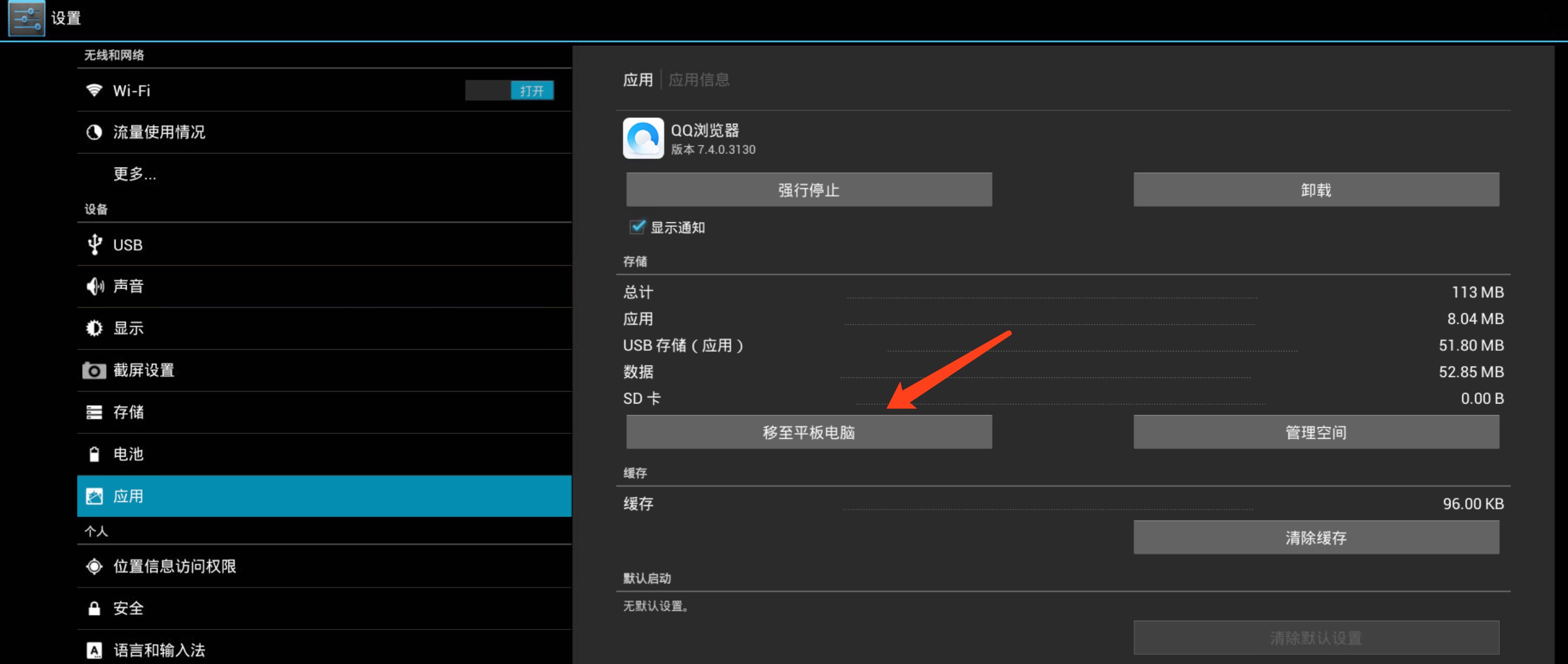1568x664 pixels.
Task: Click the 应用信息 breadcrumb label
Action: [x=699, y=80]
